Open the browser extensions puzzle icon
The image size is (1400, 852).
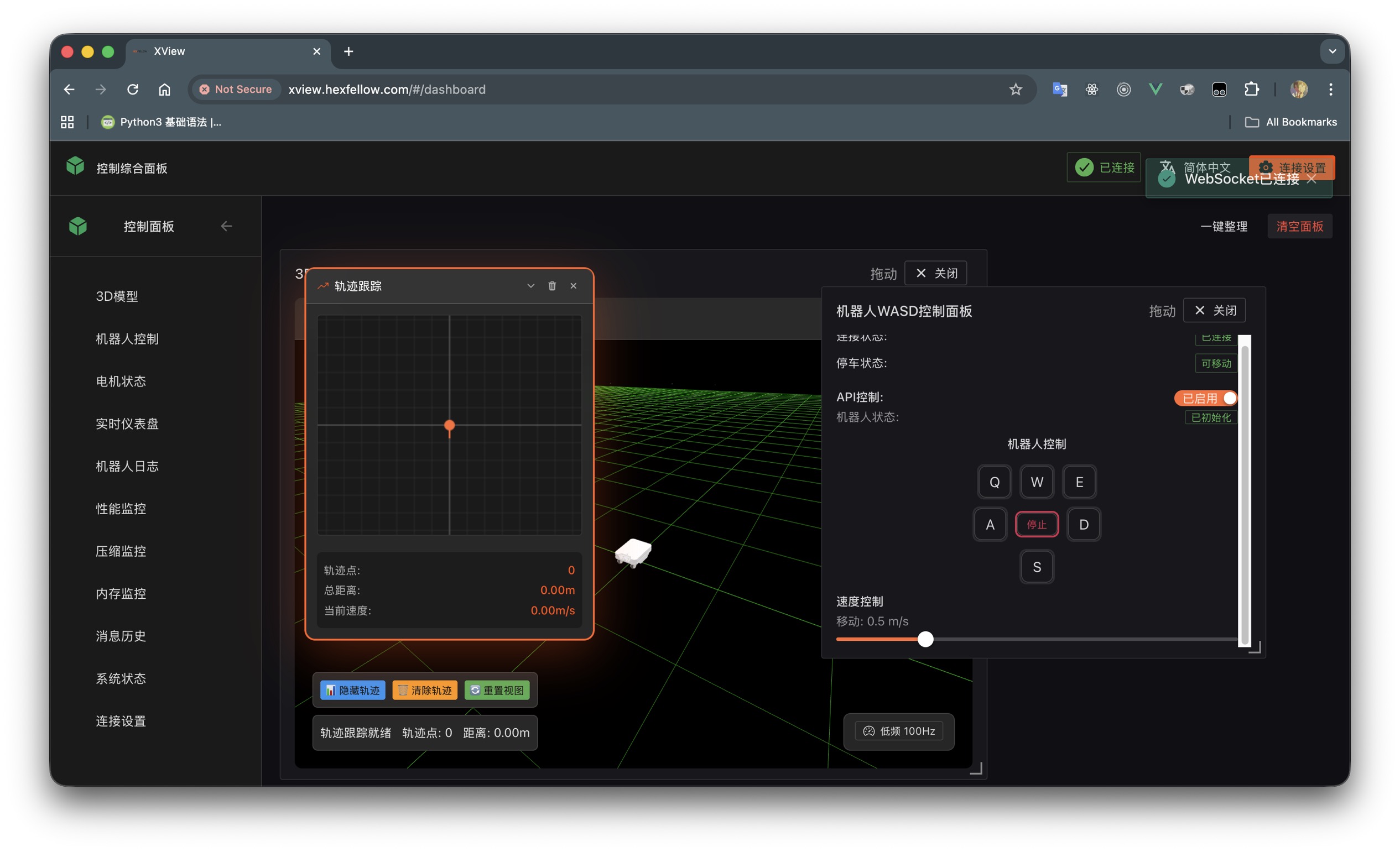[1251, 89]
